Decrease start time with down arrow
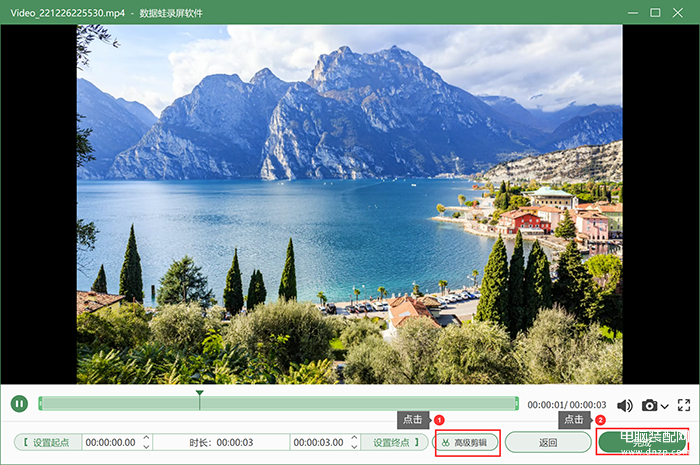This screenshot has width=700, height=465. point(146,447)
